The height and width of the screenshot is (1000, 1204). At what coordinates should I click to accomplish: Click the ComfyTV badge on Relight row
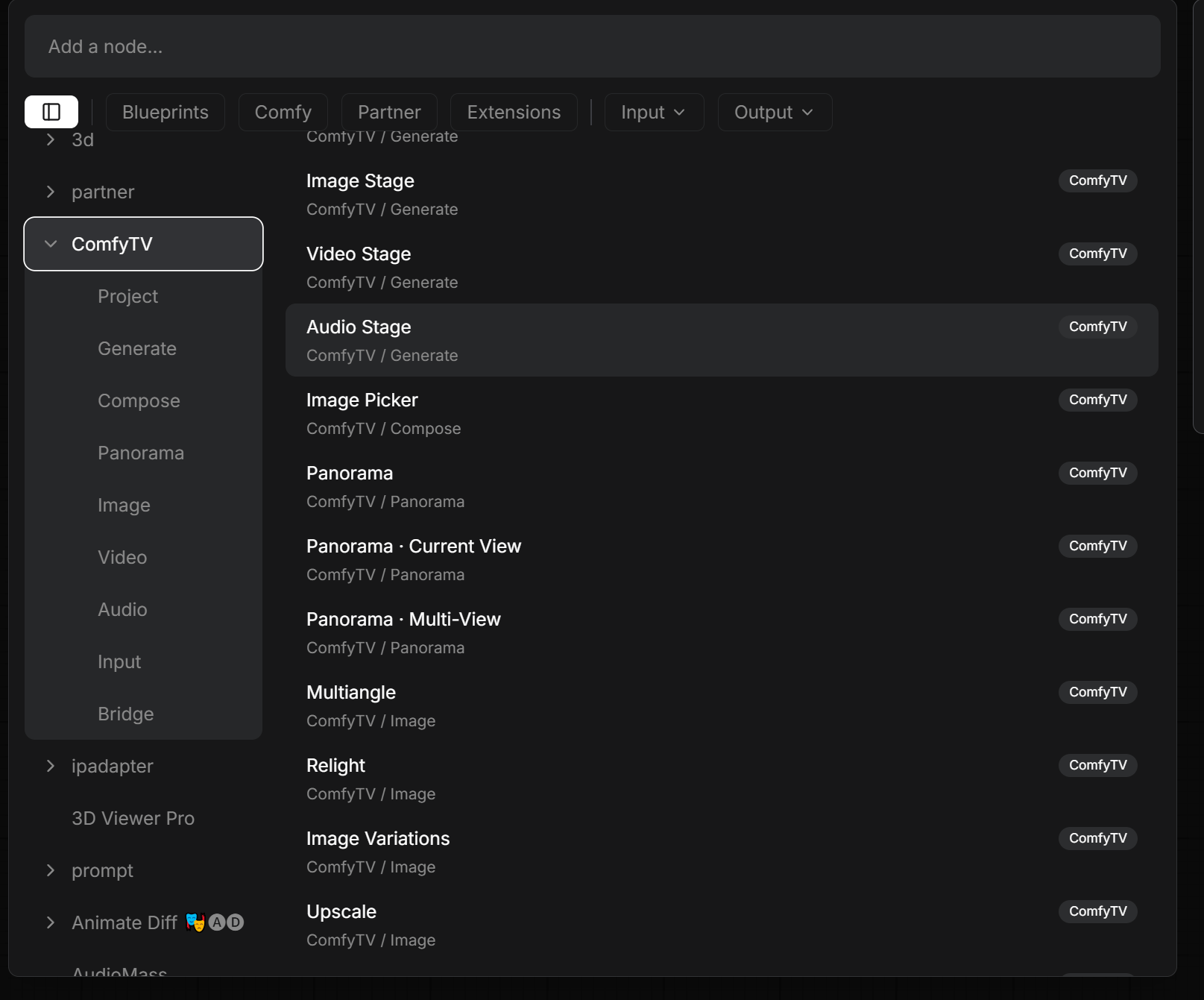click(x=1097, y=765)
